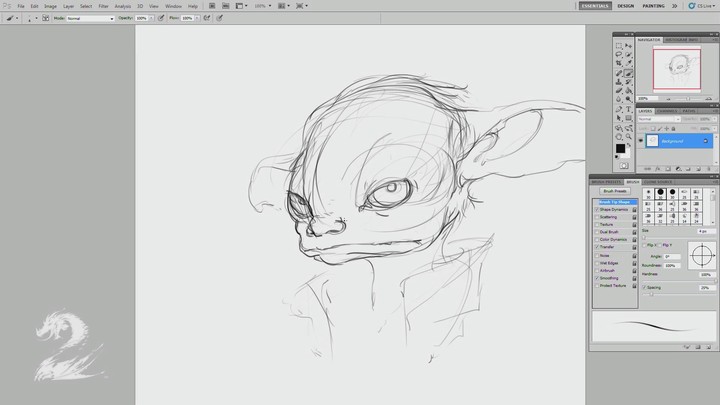Toggle the Smoothing checkbox
The height and width of the screenshot is (405, 720).
(x=597, y=278)
